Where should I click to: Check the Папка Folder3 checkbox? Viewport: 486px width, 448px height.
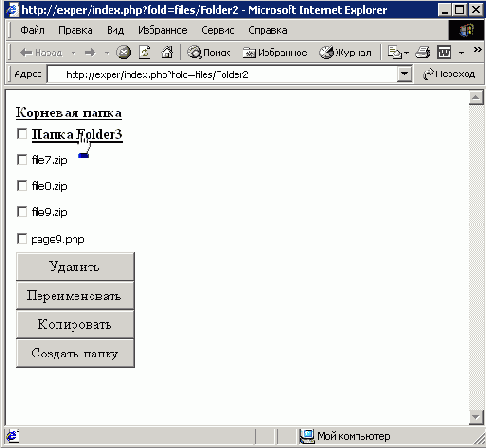pyautogui.click(x=22, y=134)
